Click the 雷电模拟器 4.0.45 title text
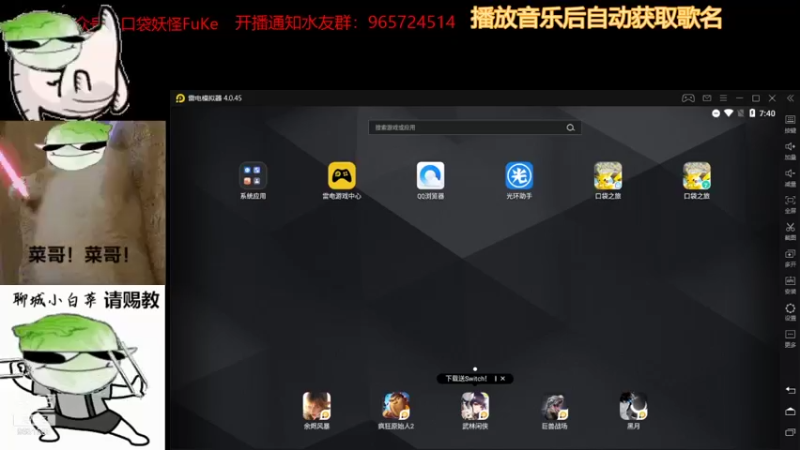Screen dimensions: 800x450 click(215, 98)
